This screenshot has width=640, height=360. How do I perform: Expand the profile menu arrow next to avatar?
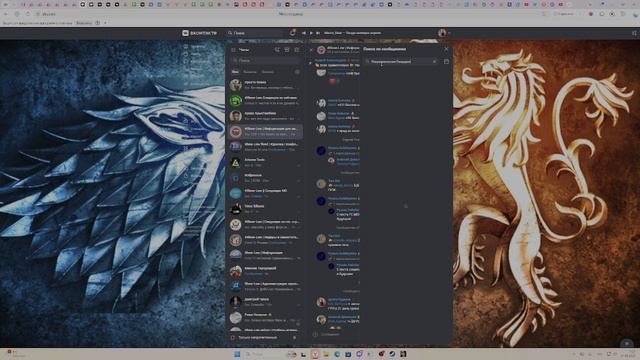(449, 33)
